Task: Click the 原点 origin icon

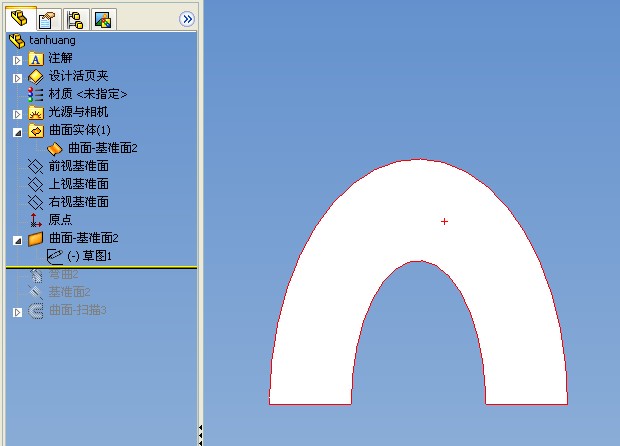Action: coord(36,220)
